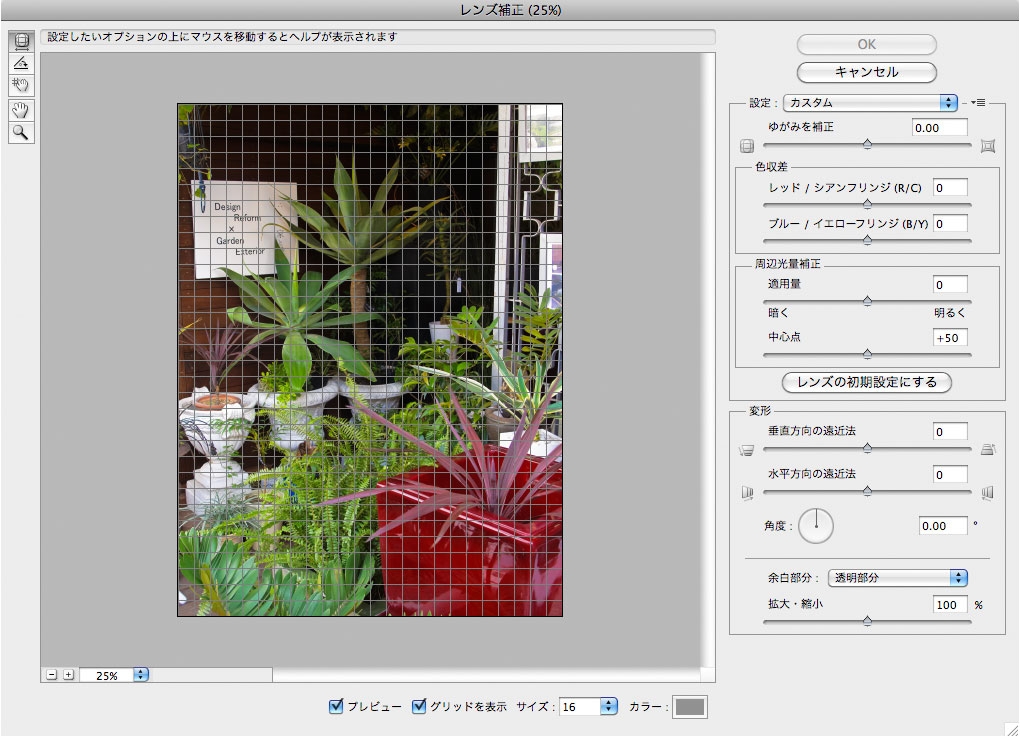The image size is (1020, 736).
Task: Click the キャンセル button
Action: coord(866,72)
